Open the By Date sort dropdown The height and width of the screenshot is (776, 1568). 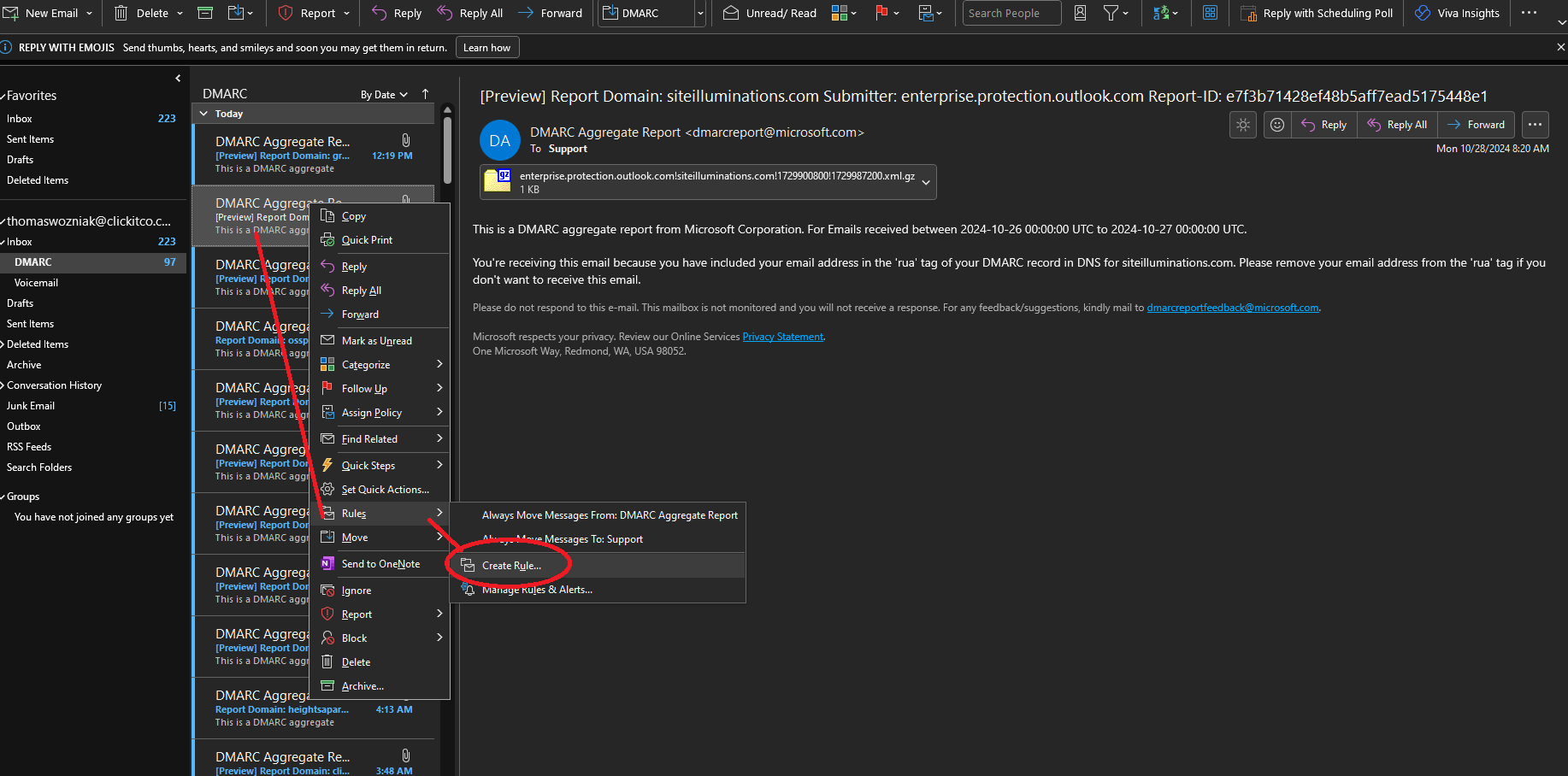pos(384,94)
